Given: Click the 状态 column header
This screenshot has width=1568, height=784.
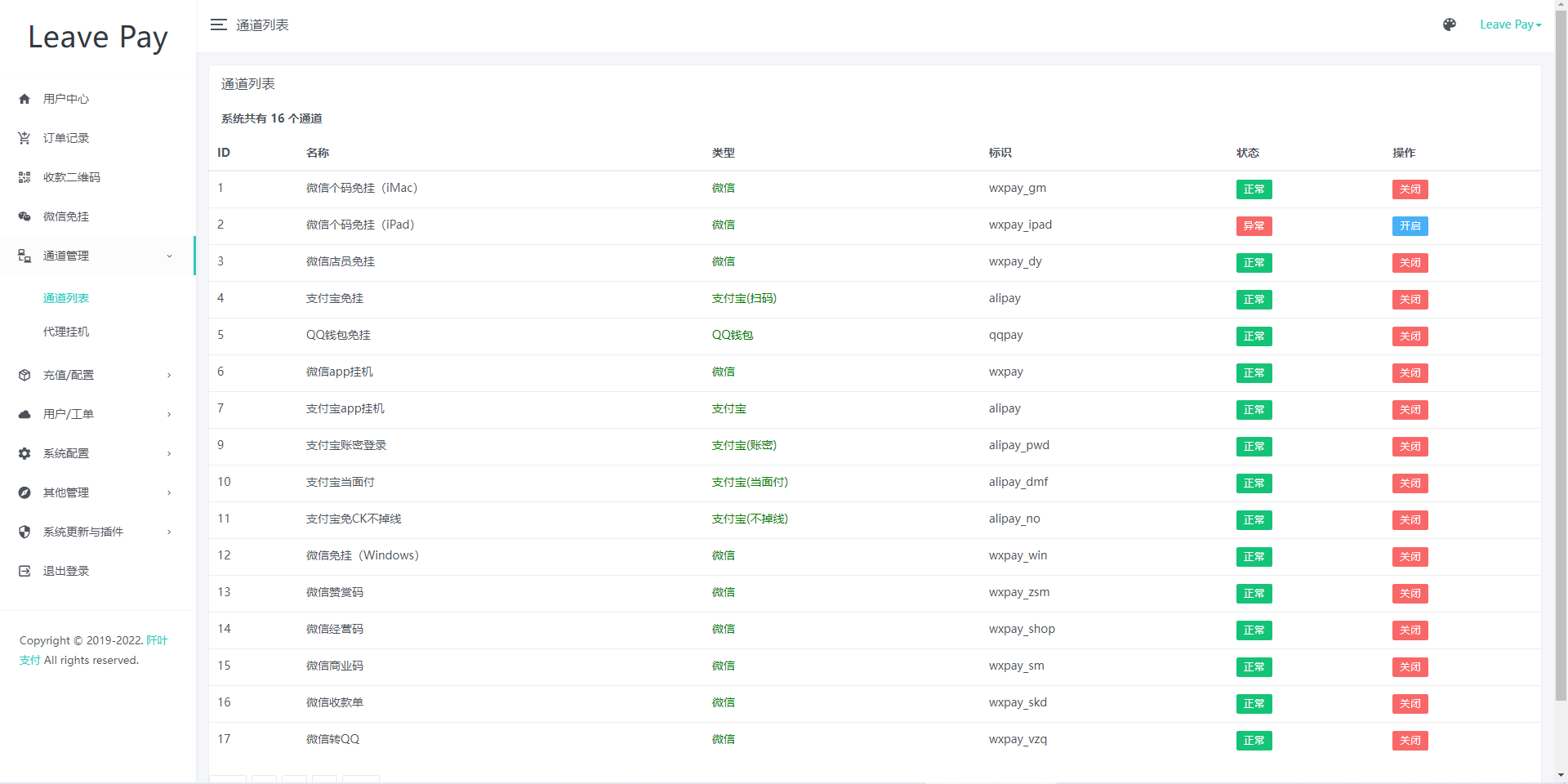Looking at the screenshot, I should point(1248,153).
